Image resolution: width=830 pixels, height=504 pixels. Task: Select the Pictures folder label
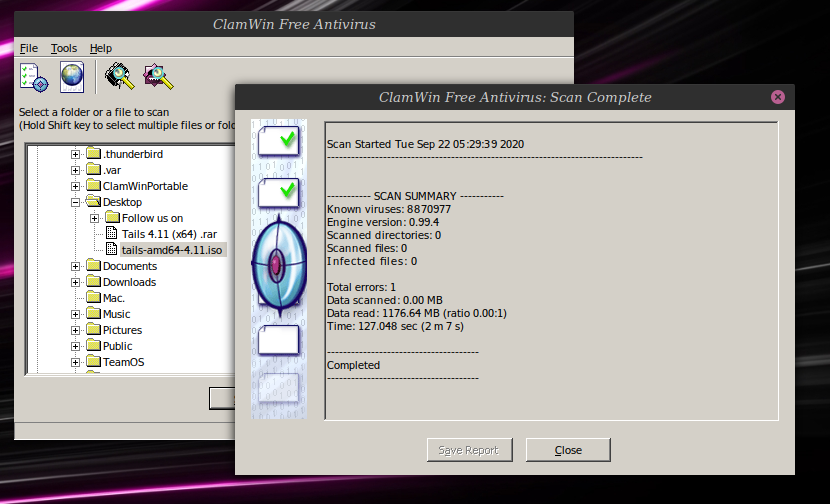point(122,330)
